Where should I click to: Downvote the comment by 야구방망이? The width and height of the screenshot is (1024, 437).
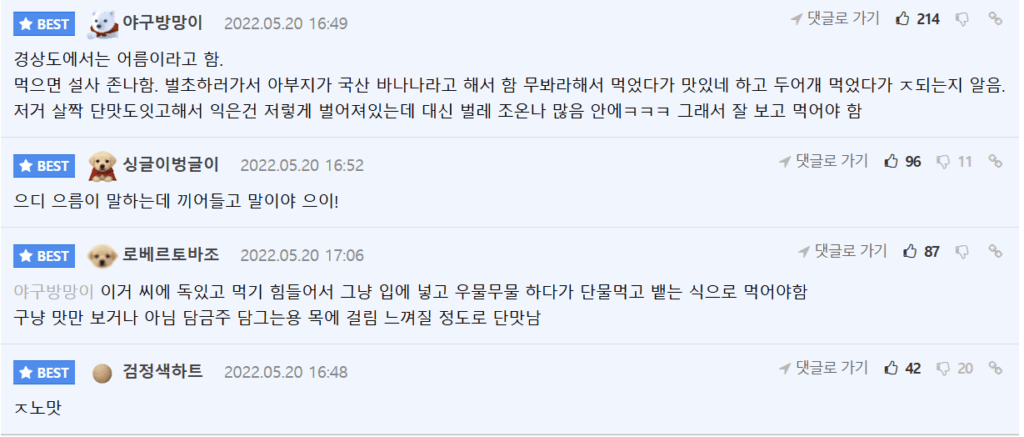[963, 18]
